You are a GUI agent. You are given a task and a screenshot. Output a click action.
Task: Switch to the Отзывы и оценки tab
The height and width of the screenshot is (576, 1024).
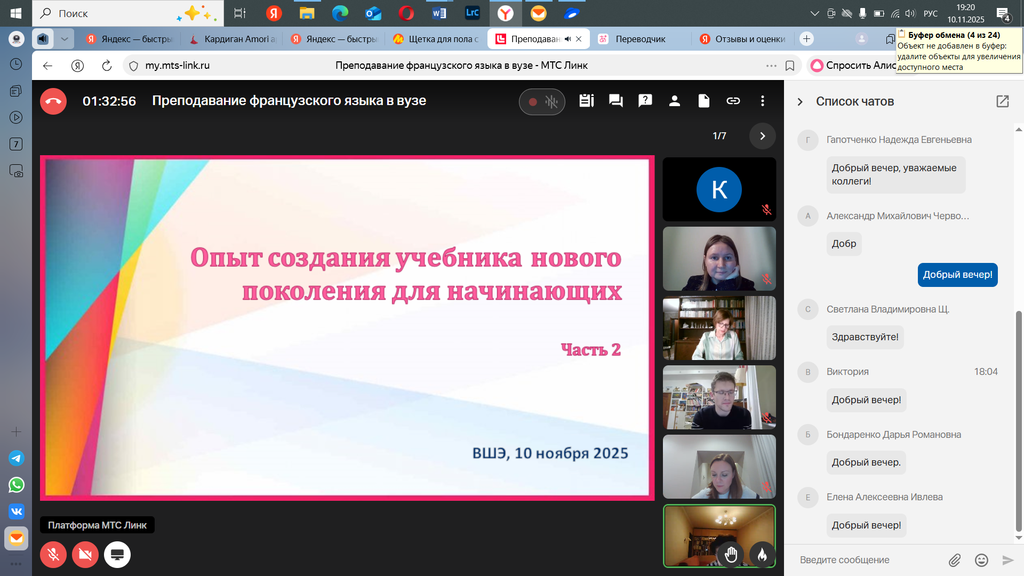point(748,39)
